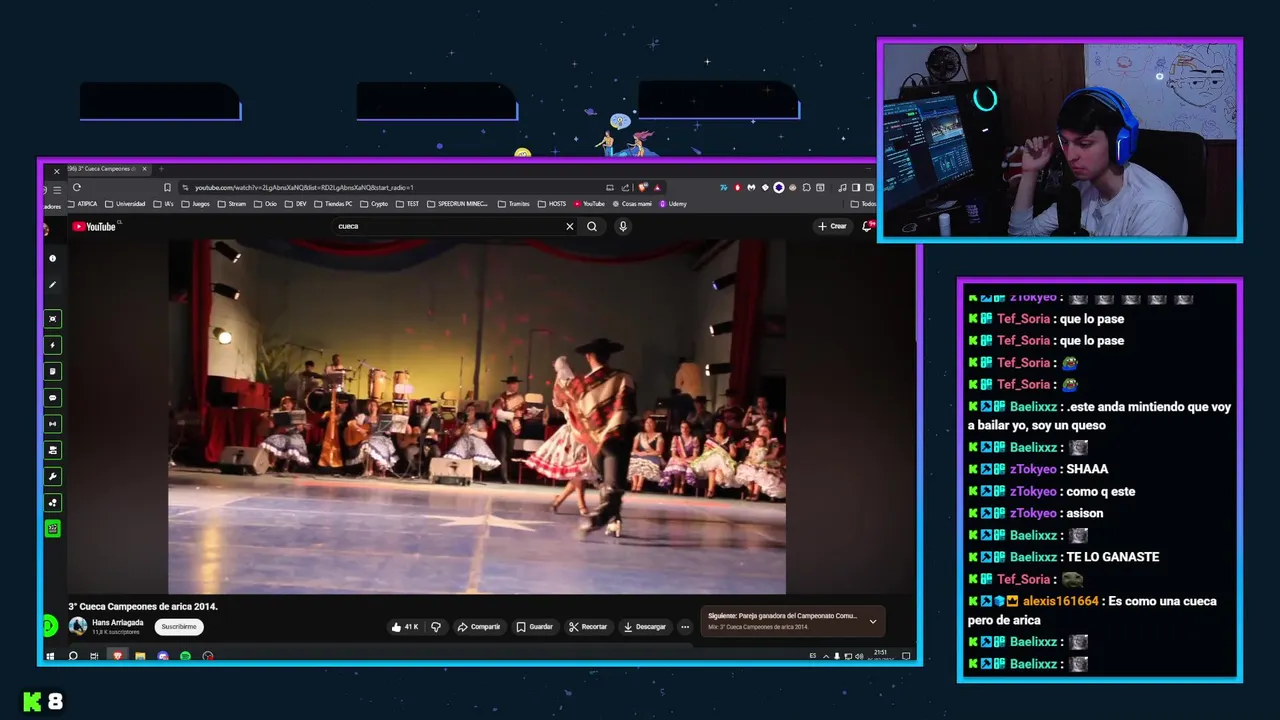Open YouTube notifications bell
The height and width of the screenshot is (720, 1280).
[868, 226]
